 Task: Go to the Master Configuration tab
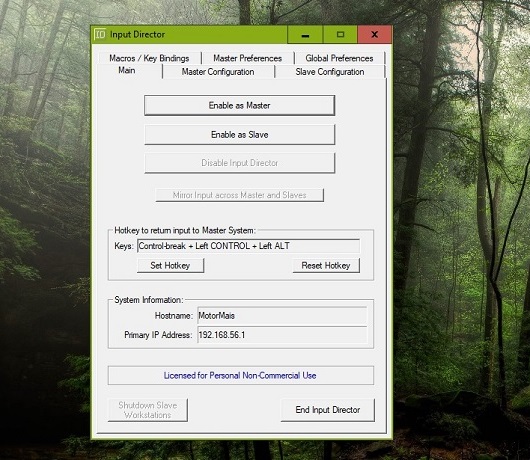(x=218, y=72)
